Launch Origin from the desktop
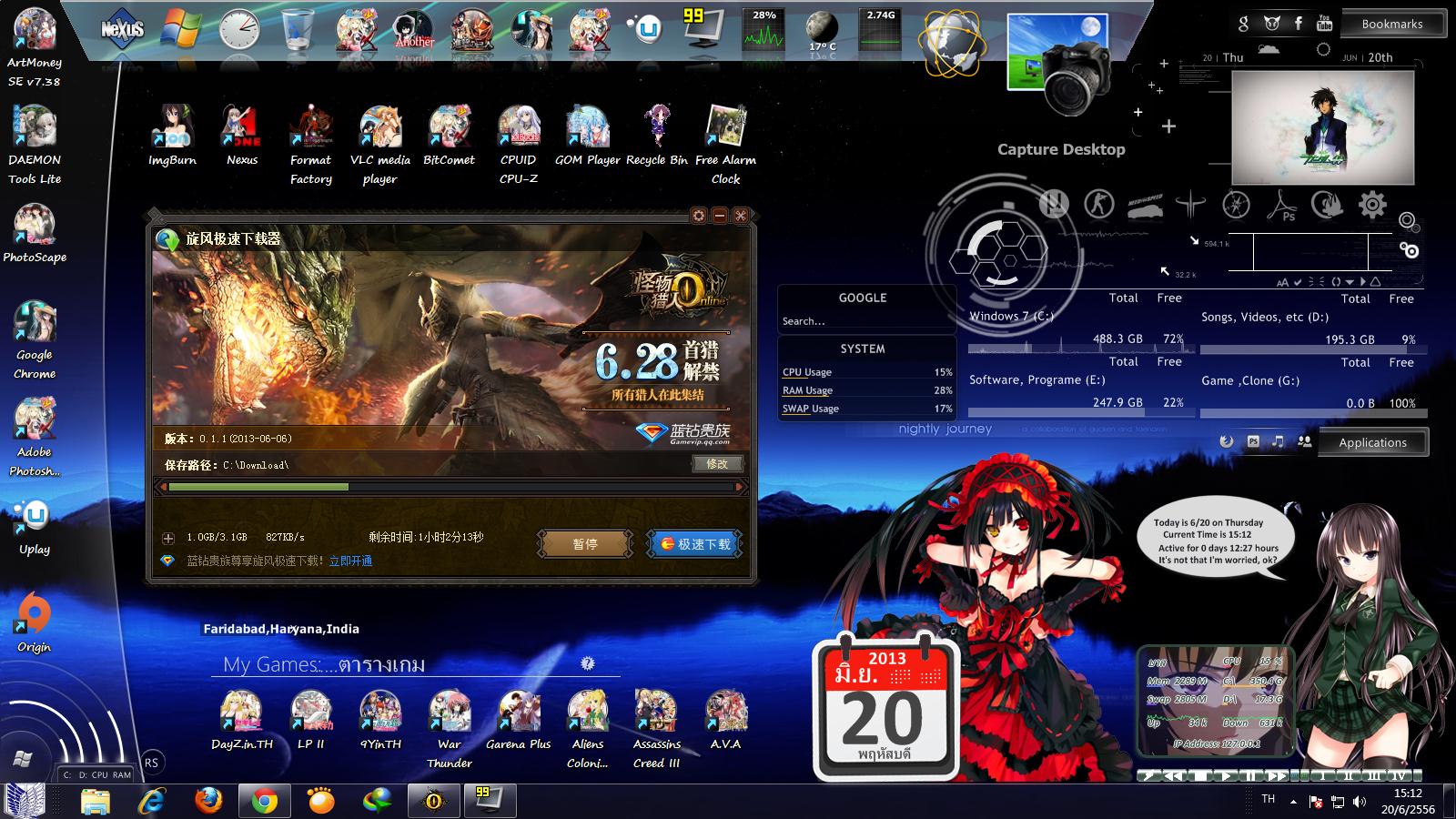The width and height of the screenshot is (1456, 819). coord(35,623)
